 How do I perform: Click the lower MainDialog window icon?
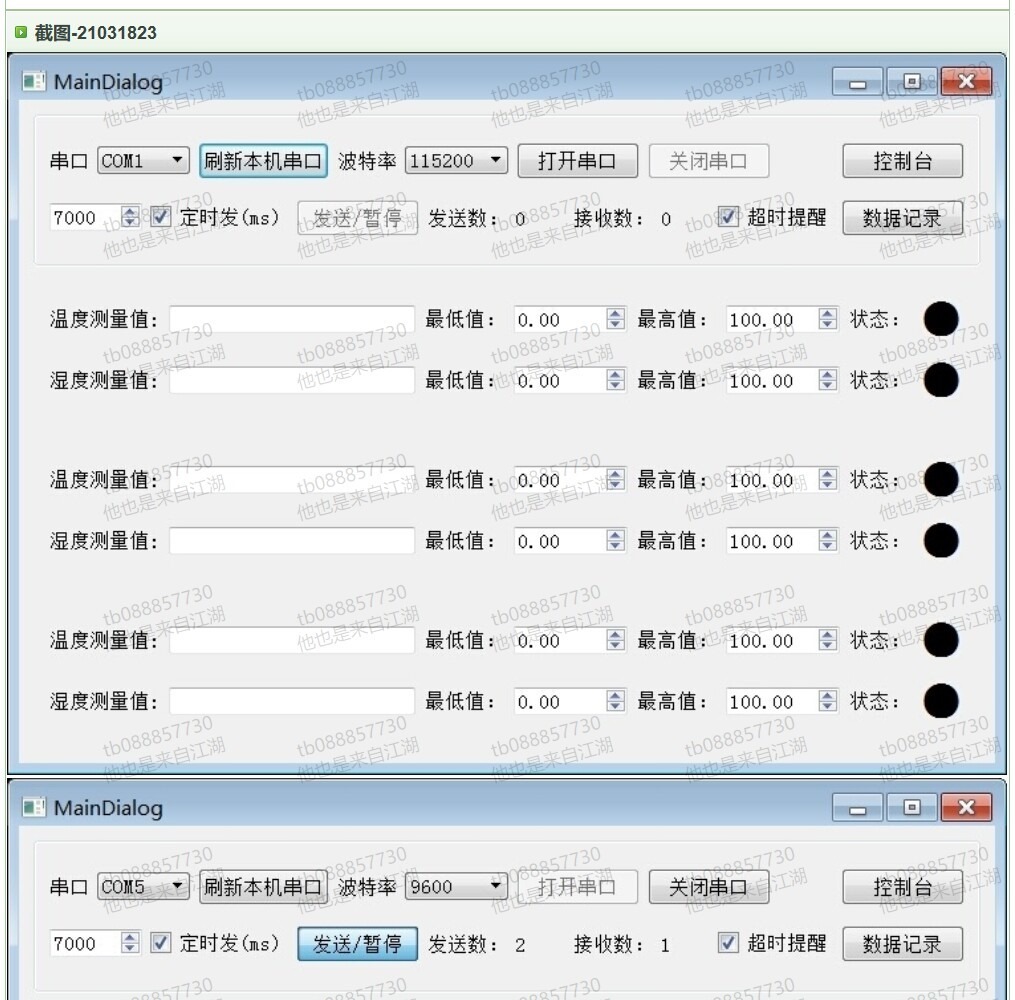(x=34, y=808)
